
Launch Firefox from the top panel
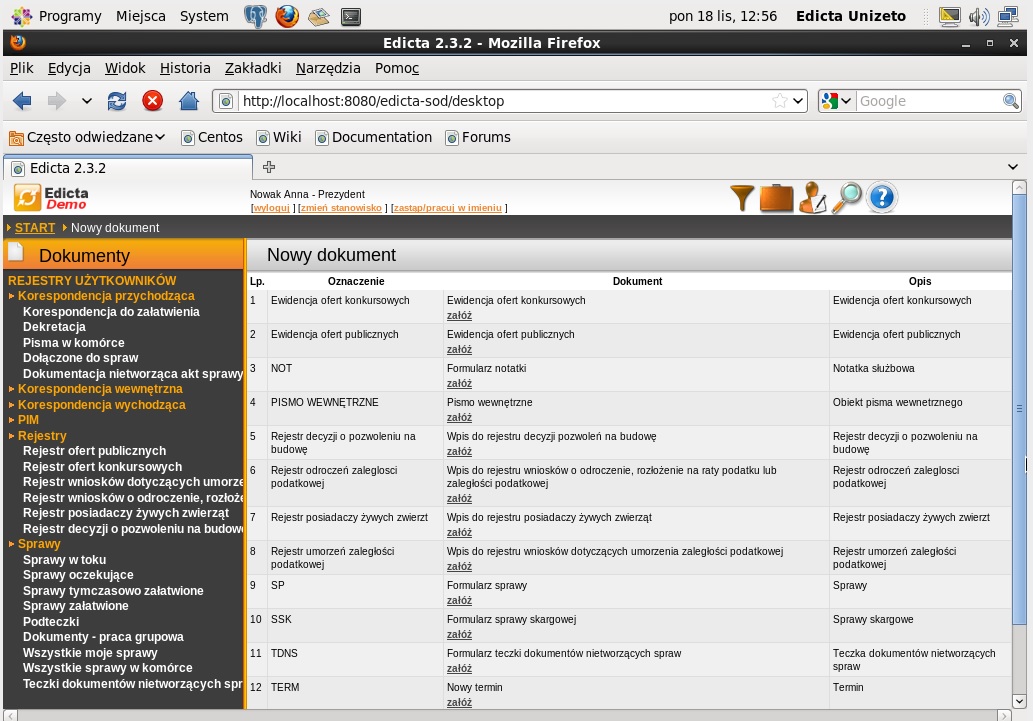pyautogui.click(x=287, y=16)
